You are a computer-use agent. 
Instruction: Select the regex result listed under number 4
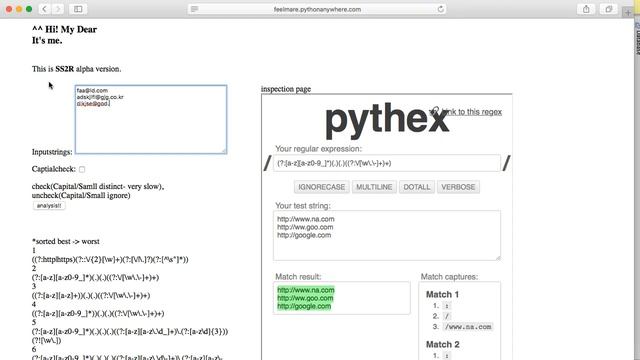pyautogui.click(x=98, y=313)
